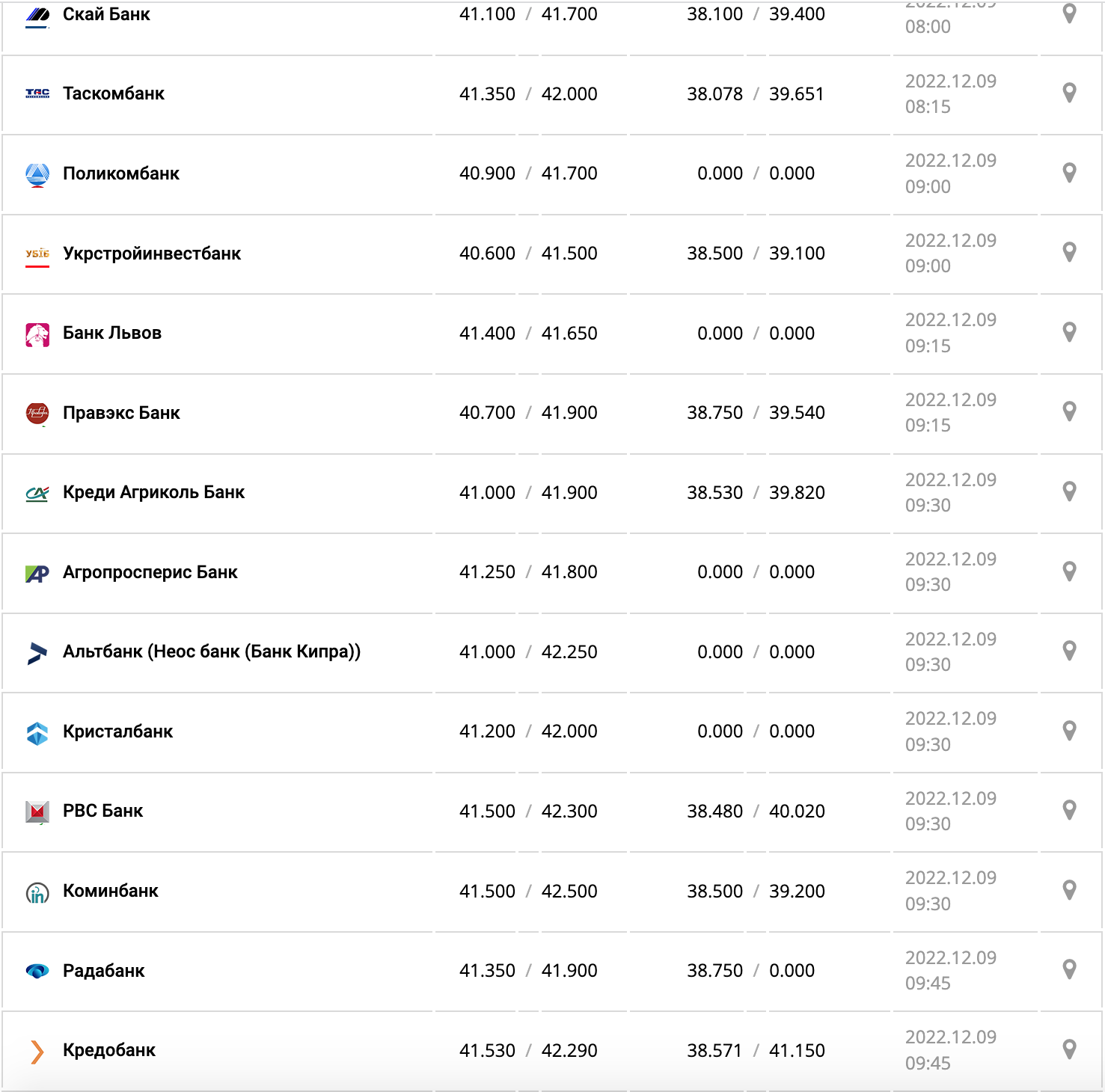Click the Укрстройинвестбанк location pin
The width and height of the screenshot is (1105, 1092).
[x=1069, y=252]
